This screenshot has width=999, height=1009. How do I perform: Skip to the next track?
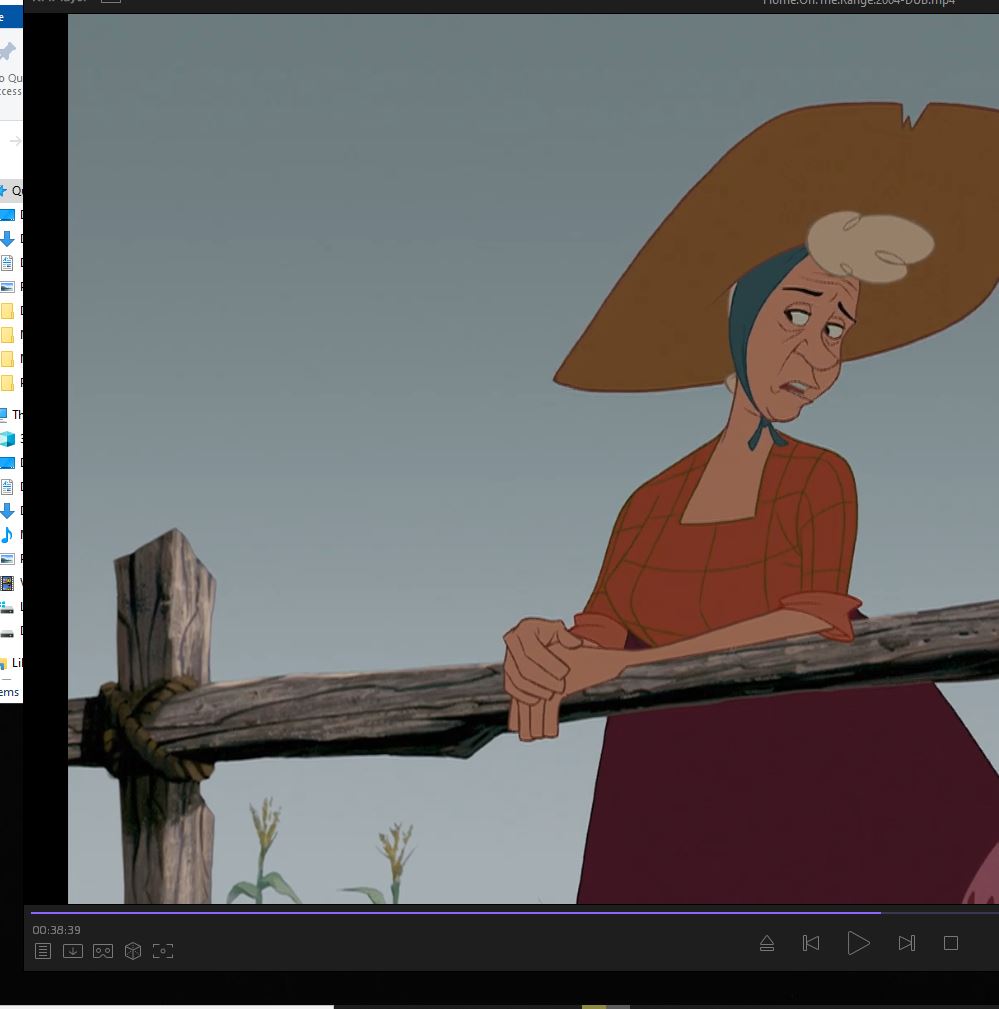click(x=907, y=943)
